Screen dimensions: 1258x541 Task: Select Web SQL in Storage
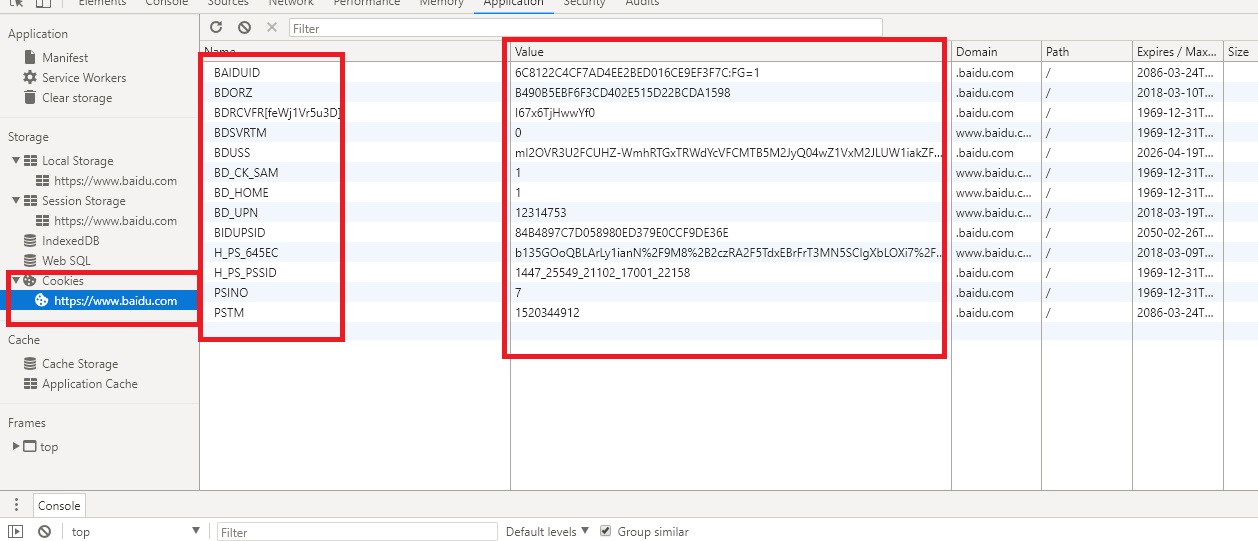pos(66,261)
